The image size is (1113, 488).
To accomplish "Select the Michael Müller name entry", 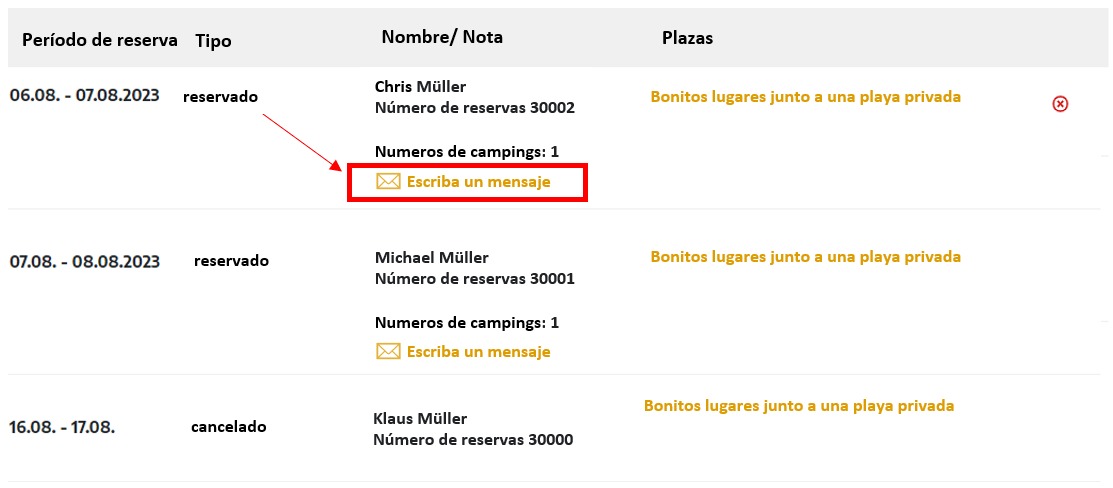I will [x=432, y=257].
